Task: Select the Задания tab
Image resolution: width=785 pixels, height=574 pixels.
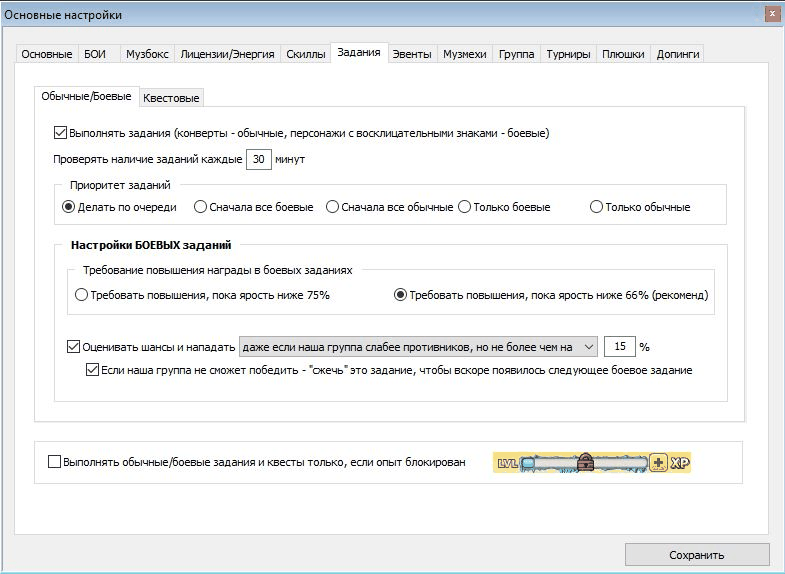Action: click(x=359, y=53)
